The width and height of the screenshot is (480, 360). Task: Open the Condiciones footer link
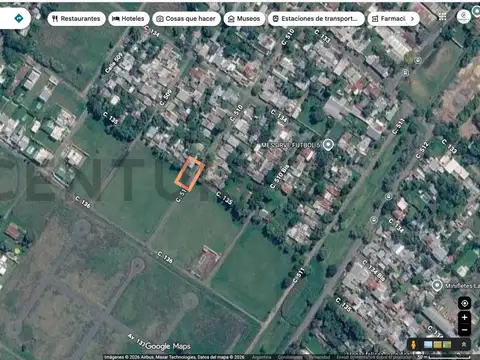coord(290,357)
